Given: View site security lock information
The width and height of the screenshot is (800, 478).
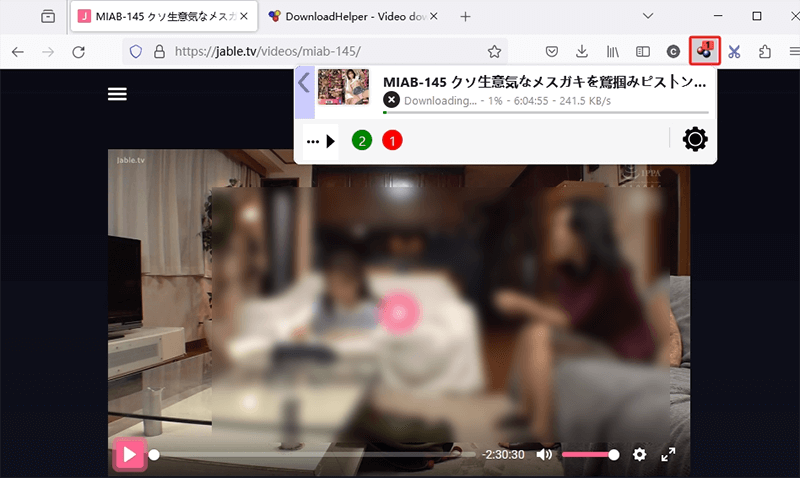Looking at the screenshot, I should tap(160, 52).
